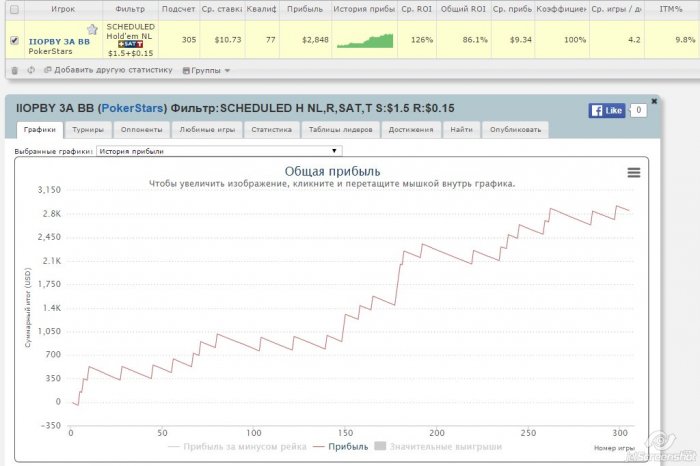The image size is (700, 466).
Task: Click the SCHEDULED Hold'em NL filter cell
Action: click(130, 40)
